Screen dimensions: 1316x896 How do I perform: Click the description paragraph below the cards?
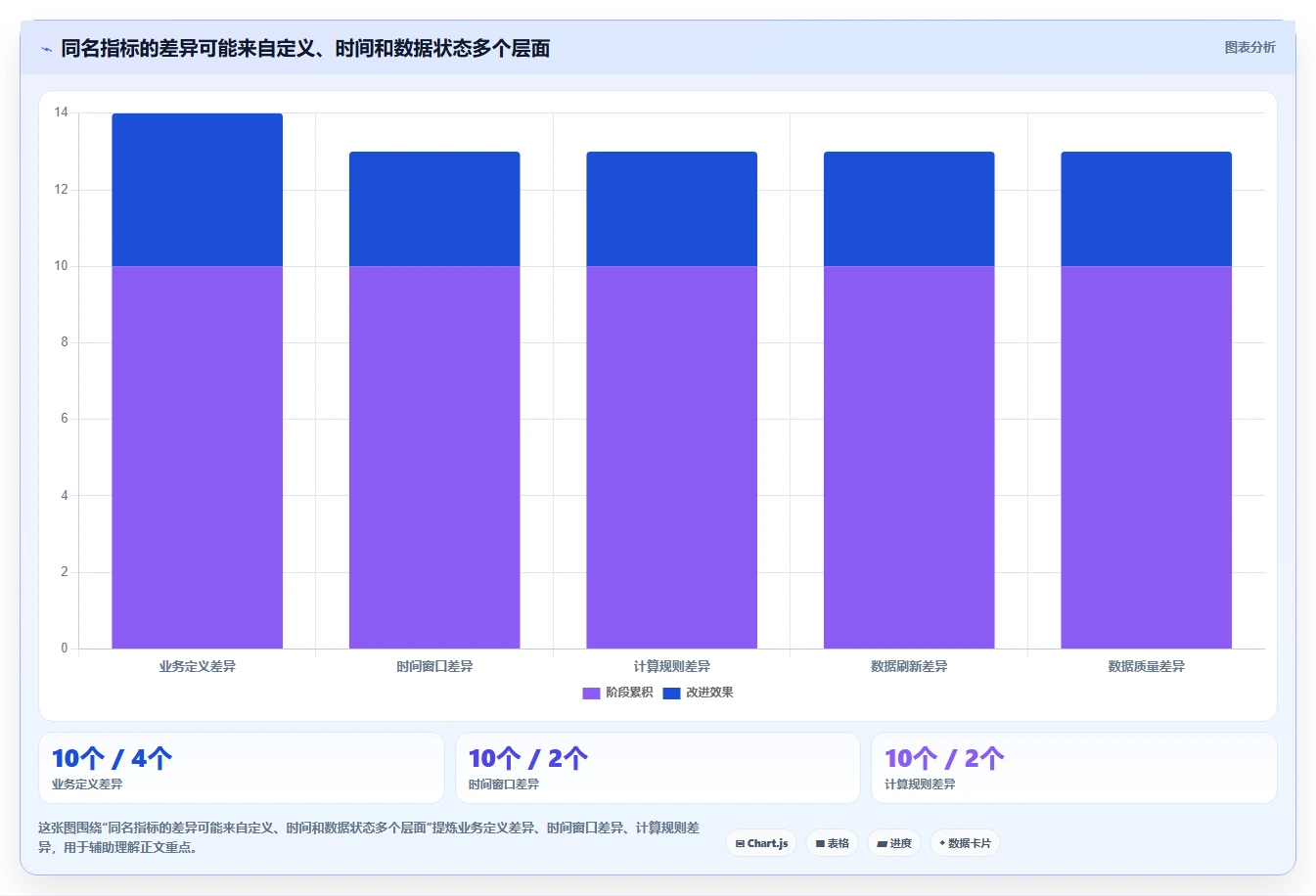pyautogui.click(x=369, y=837)
